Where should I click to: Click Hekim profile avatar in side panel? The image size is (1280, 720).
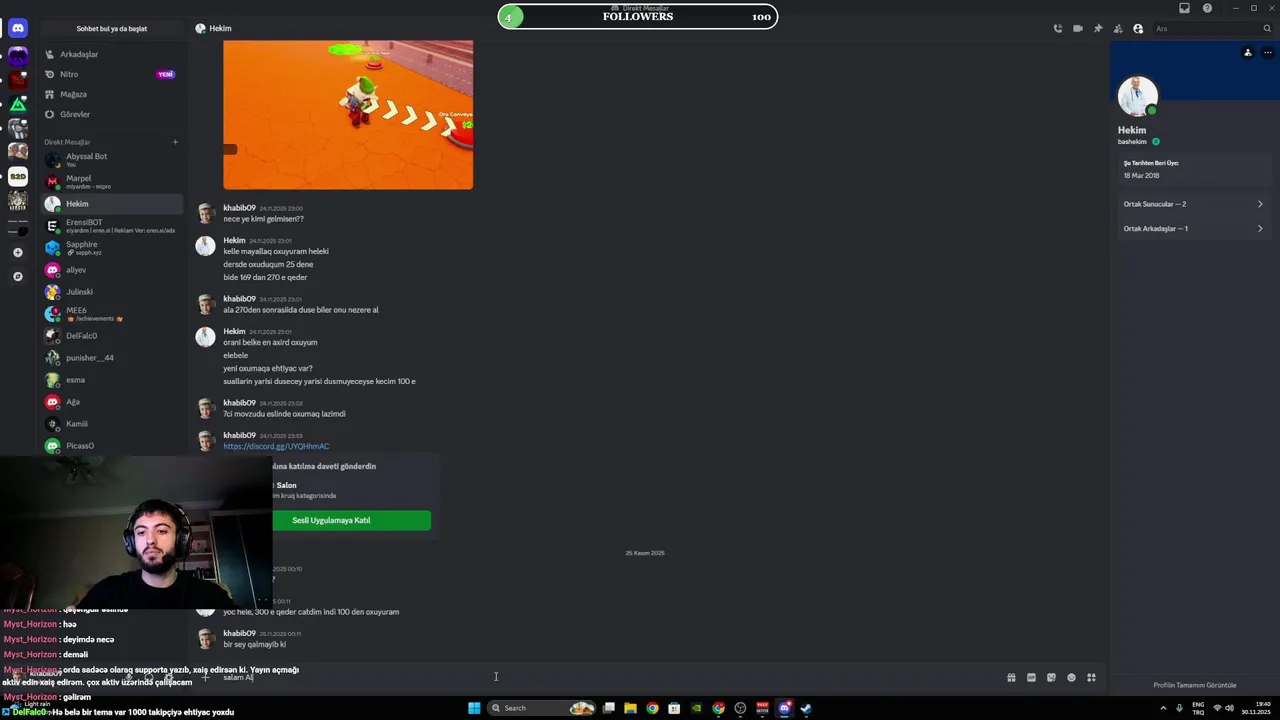tap(1137, 96)
